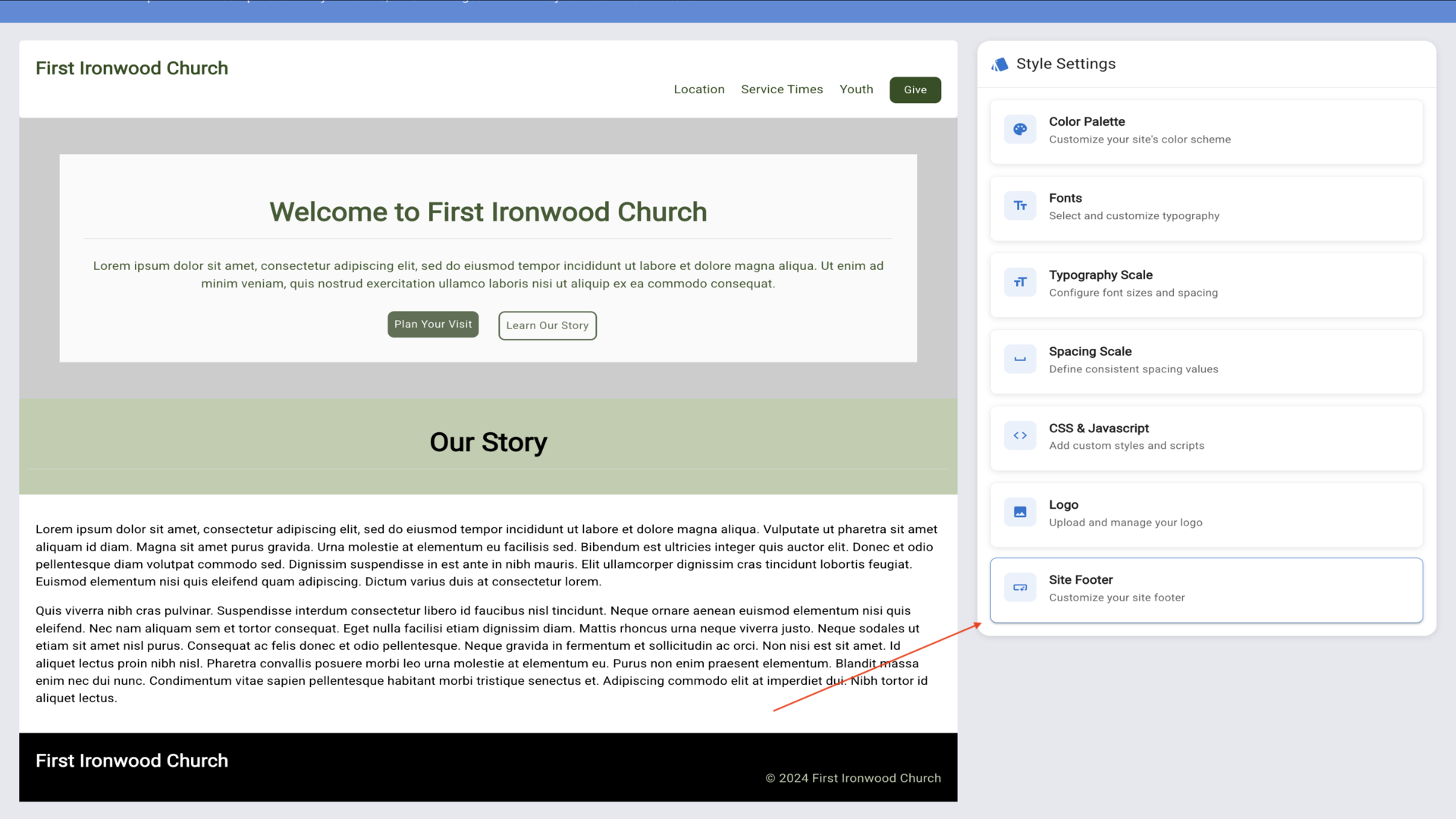Image resolution: width=1456 pixels, height=819 pixels.
Task: Click the Spacing Scale icon
Action: (1020, 359)
